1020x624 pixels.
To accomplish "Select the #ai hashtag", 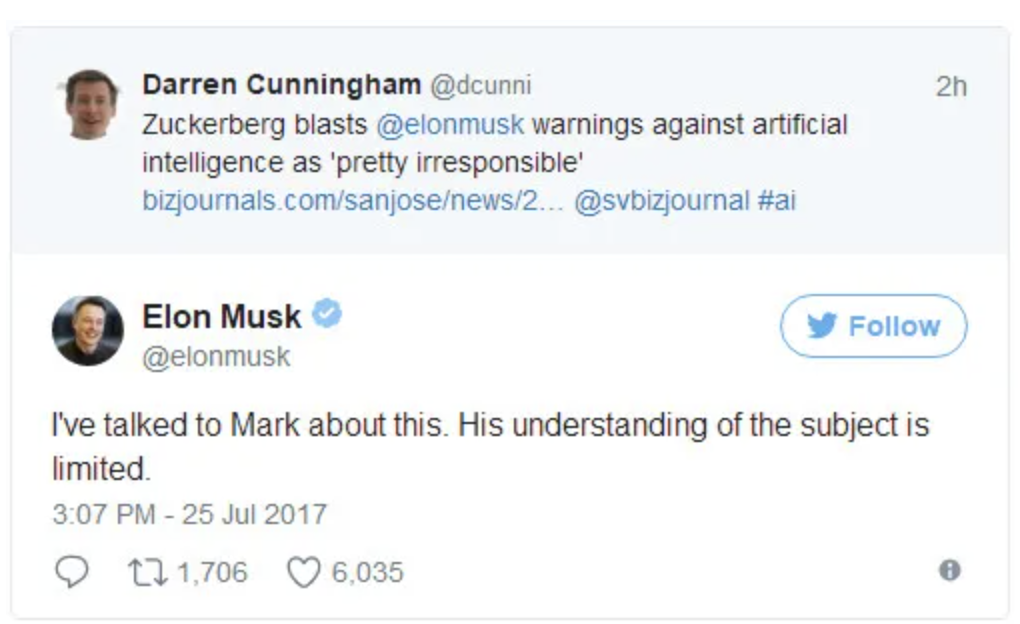I will tap(777, 200).
